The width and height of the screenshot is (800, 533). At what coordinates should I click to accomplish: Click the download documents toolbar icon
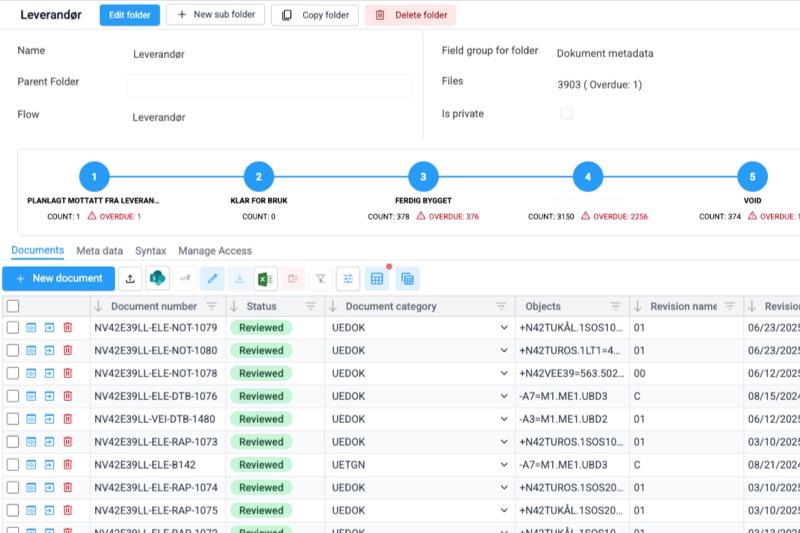239,278
